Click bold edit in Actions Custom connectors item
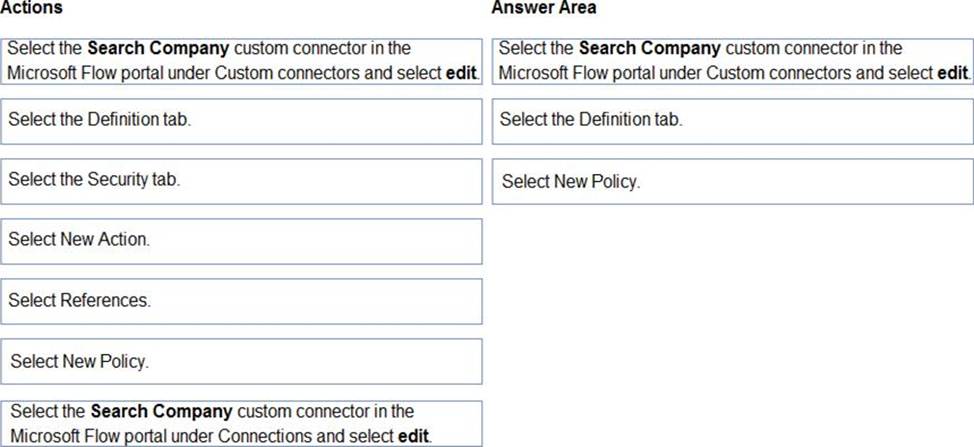This screenshot has height=447, width=974. [x=462, y=73]
